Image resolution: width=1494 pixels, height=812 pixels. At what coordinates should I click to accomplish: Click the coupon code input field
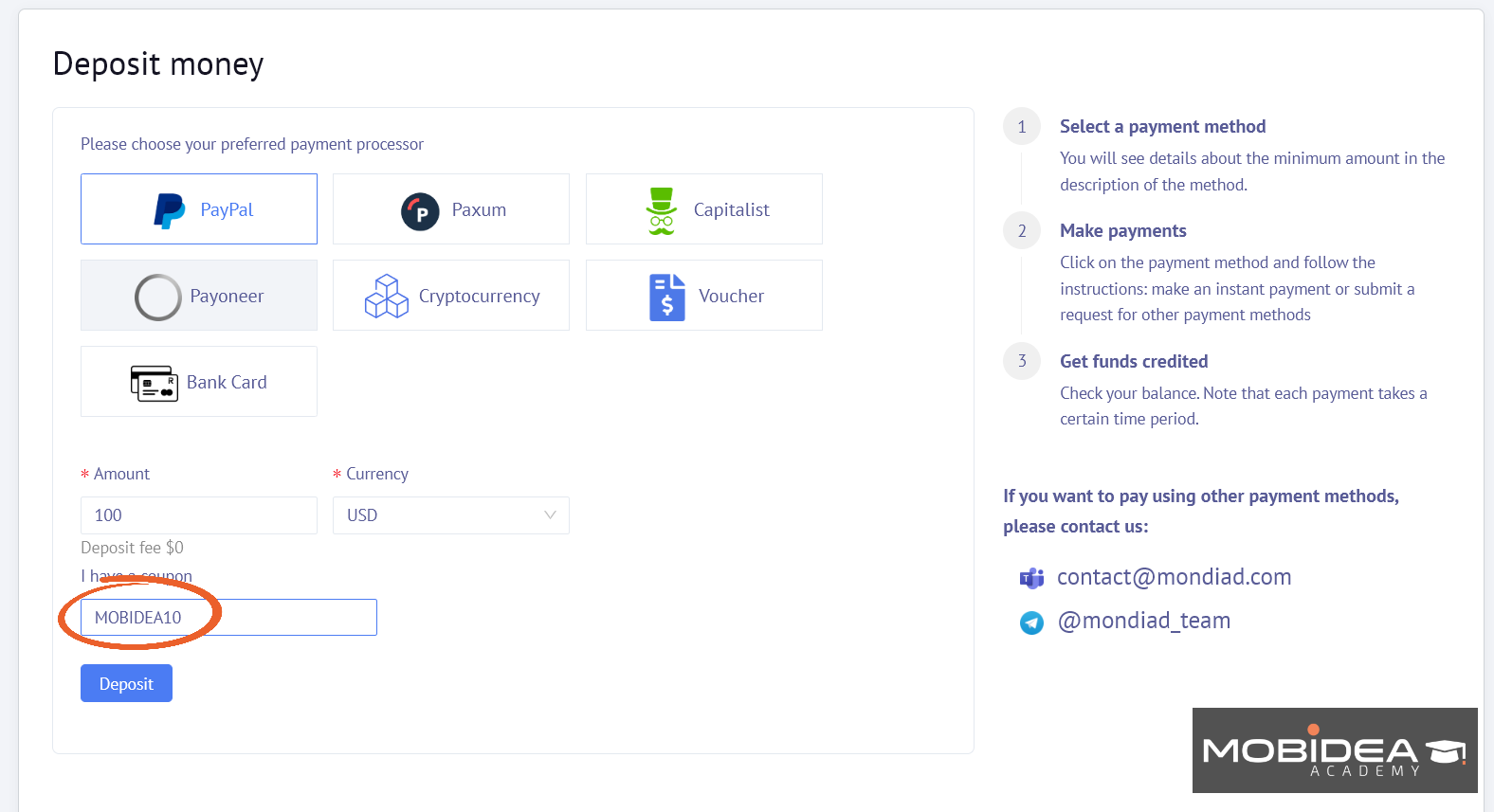pos(228,618)
